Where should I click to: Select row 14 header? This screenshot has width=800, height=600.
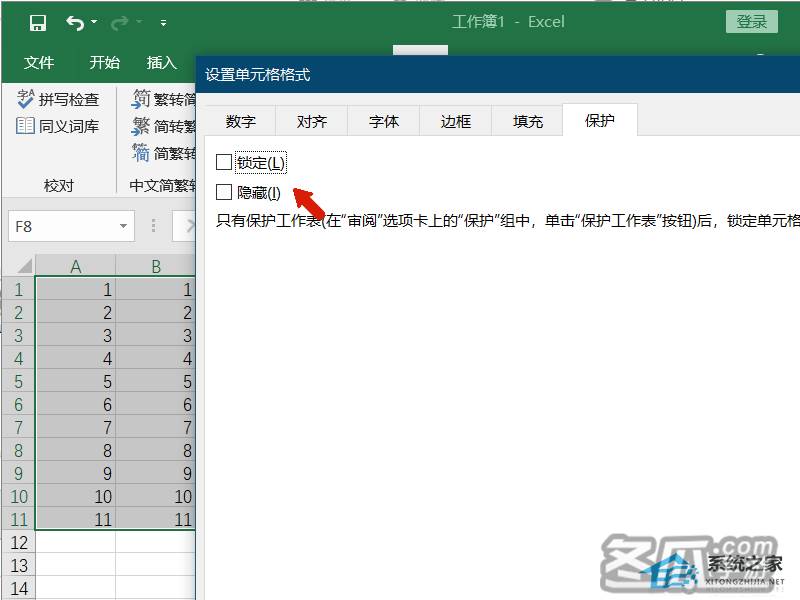[x=18, y=588]
